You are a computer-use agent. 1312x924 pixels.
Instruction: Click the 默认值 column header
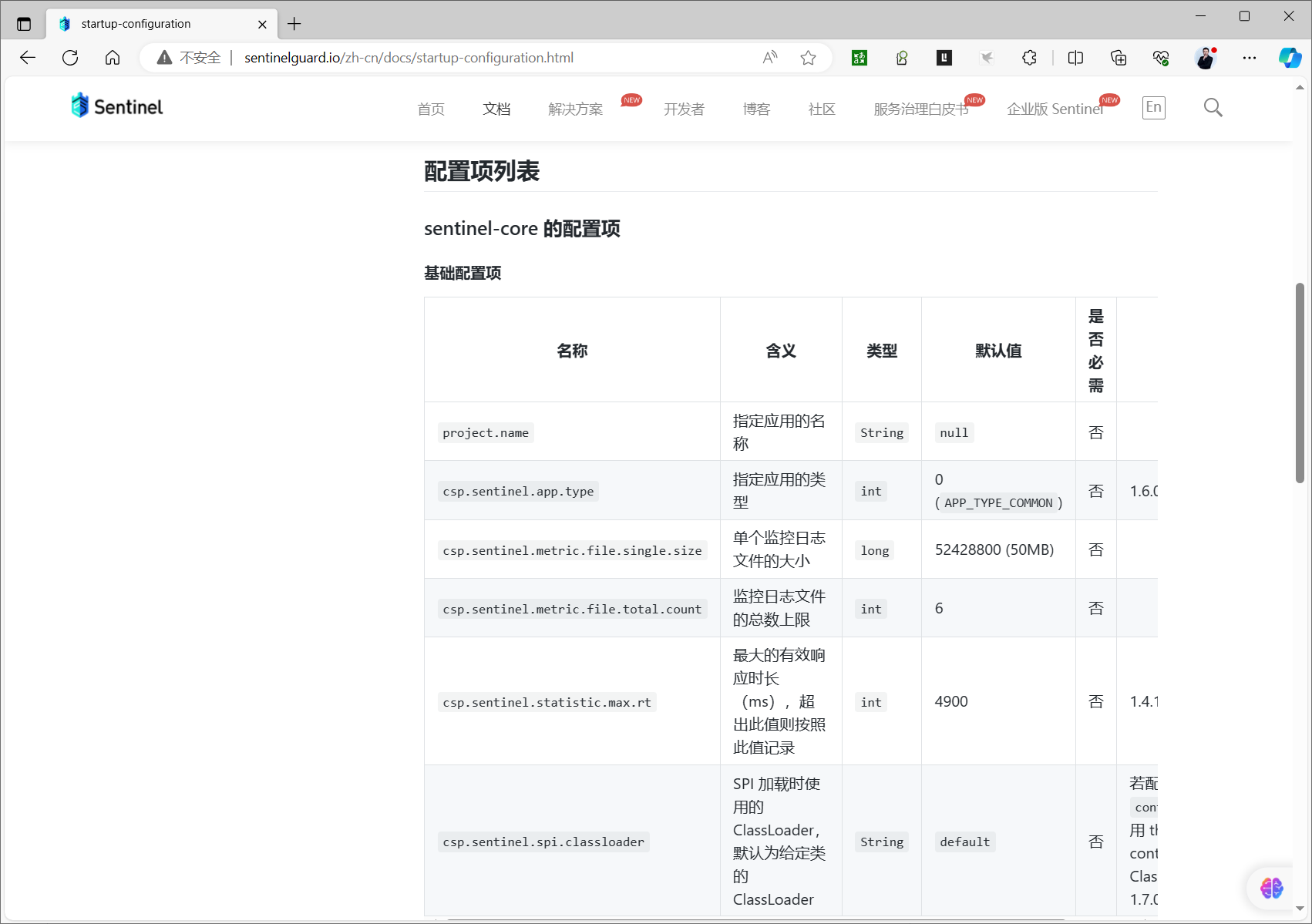[x=998, y=351]
